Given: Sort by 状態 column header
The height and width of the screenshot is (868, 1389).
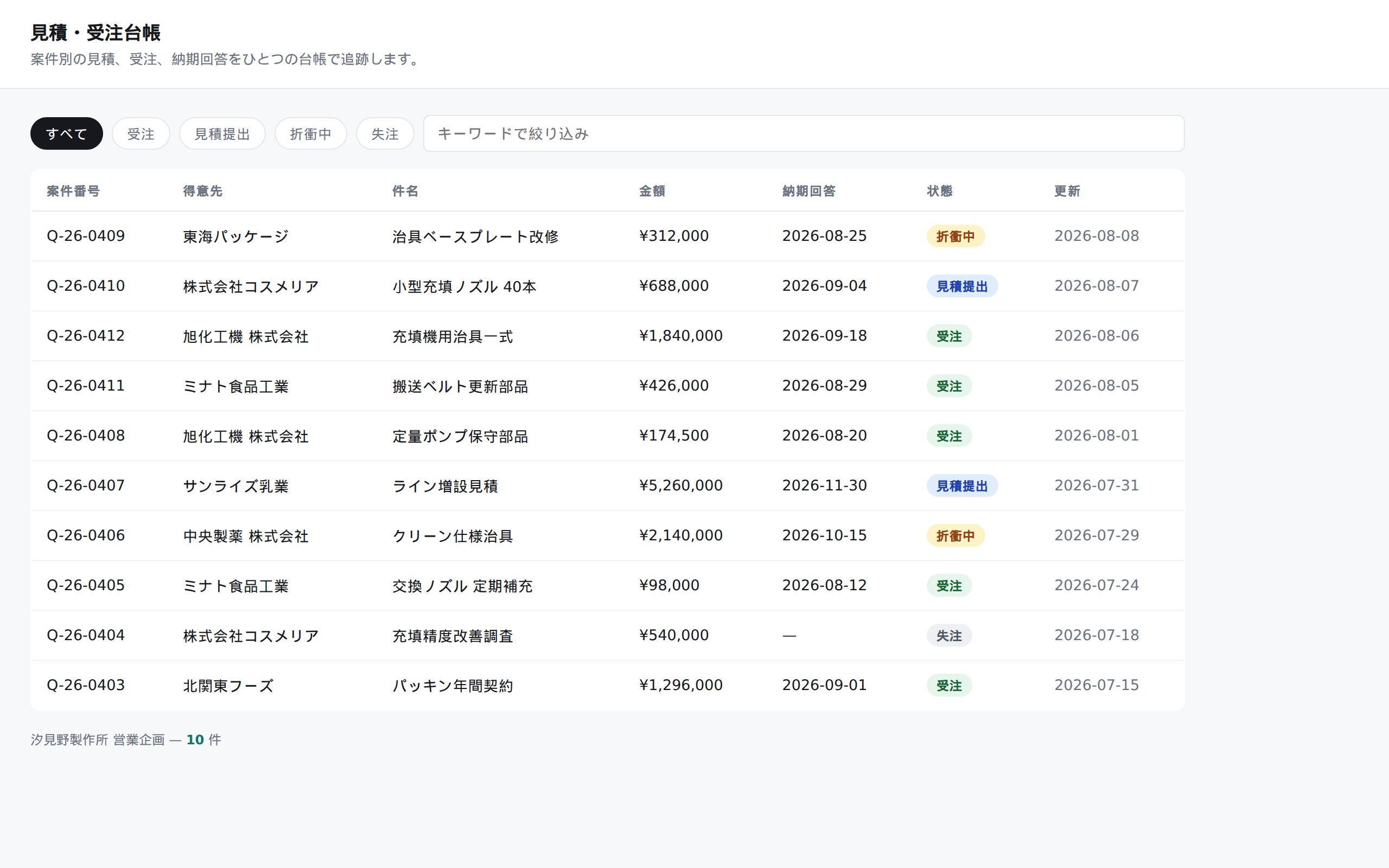Looking at the screenshot, I should [940, 191].
